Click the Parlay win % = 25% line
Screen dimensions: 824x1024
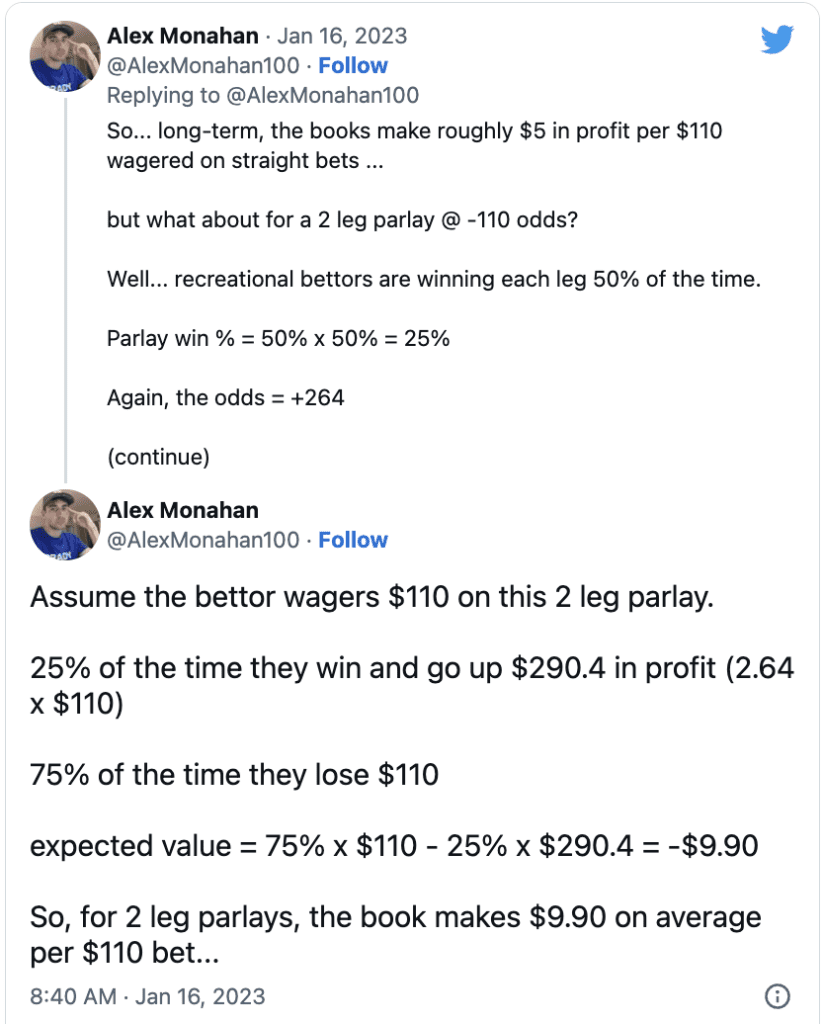pyautogui.click(x=278, y=338)
